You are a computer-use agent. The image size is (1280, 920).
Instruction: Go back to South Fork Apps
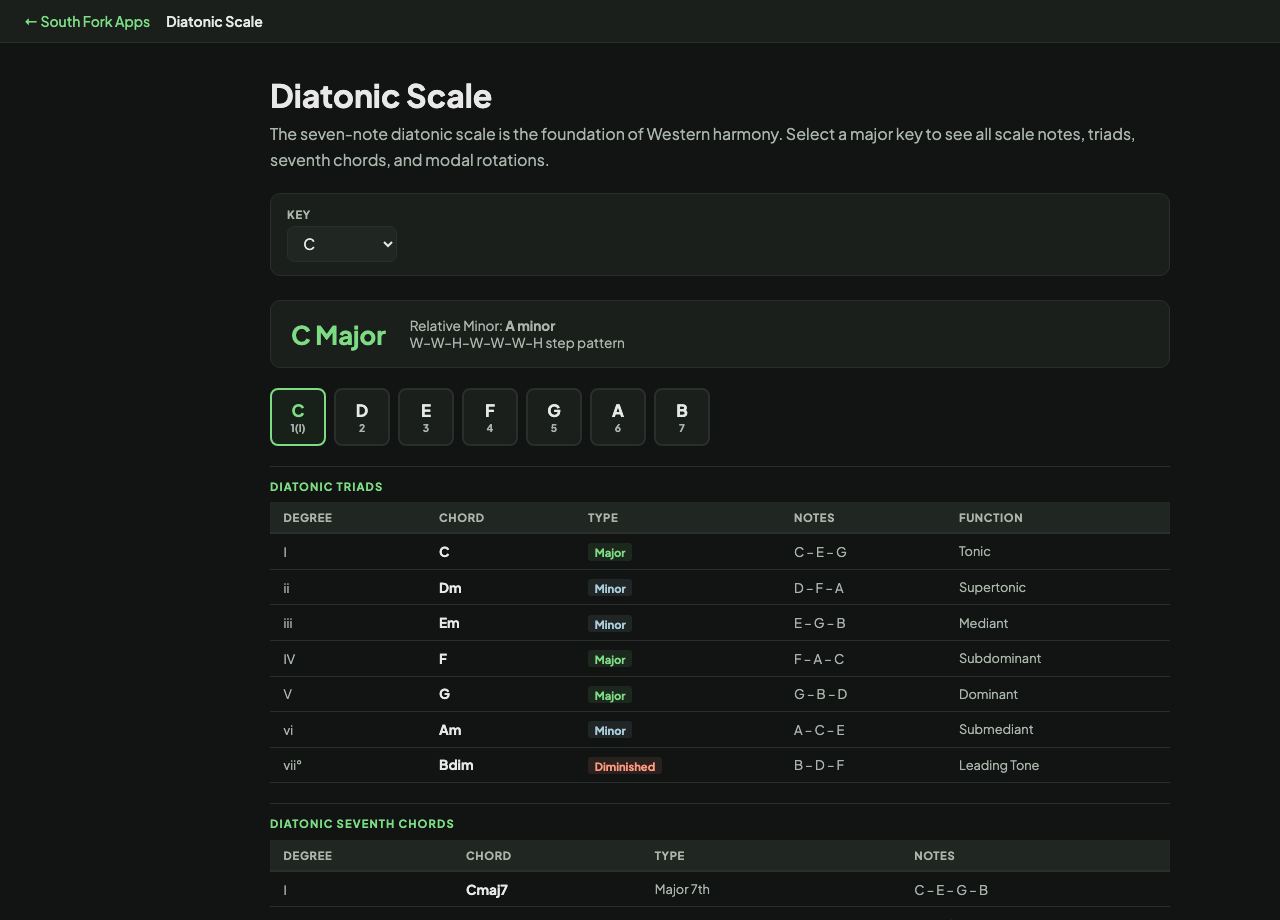point(87,21)
